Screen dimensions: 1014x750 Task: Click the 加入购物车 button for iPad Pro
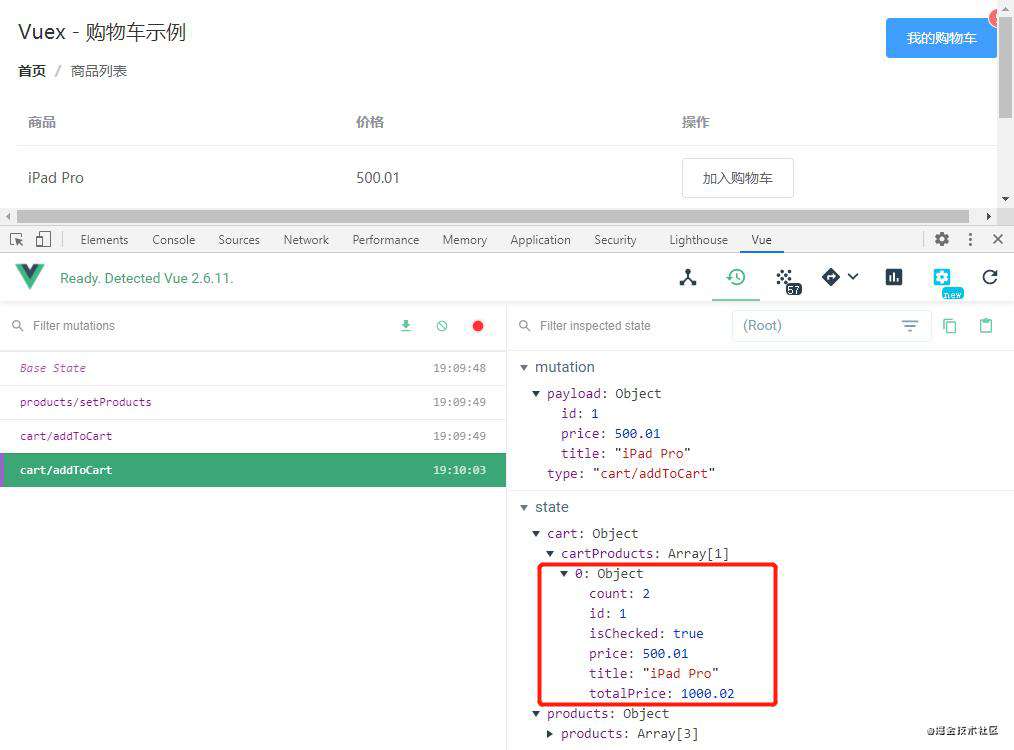(737, 178)
